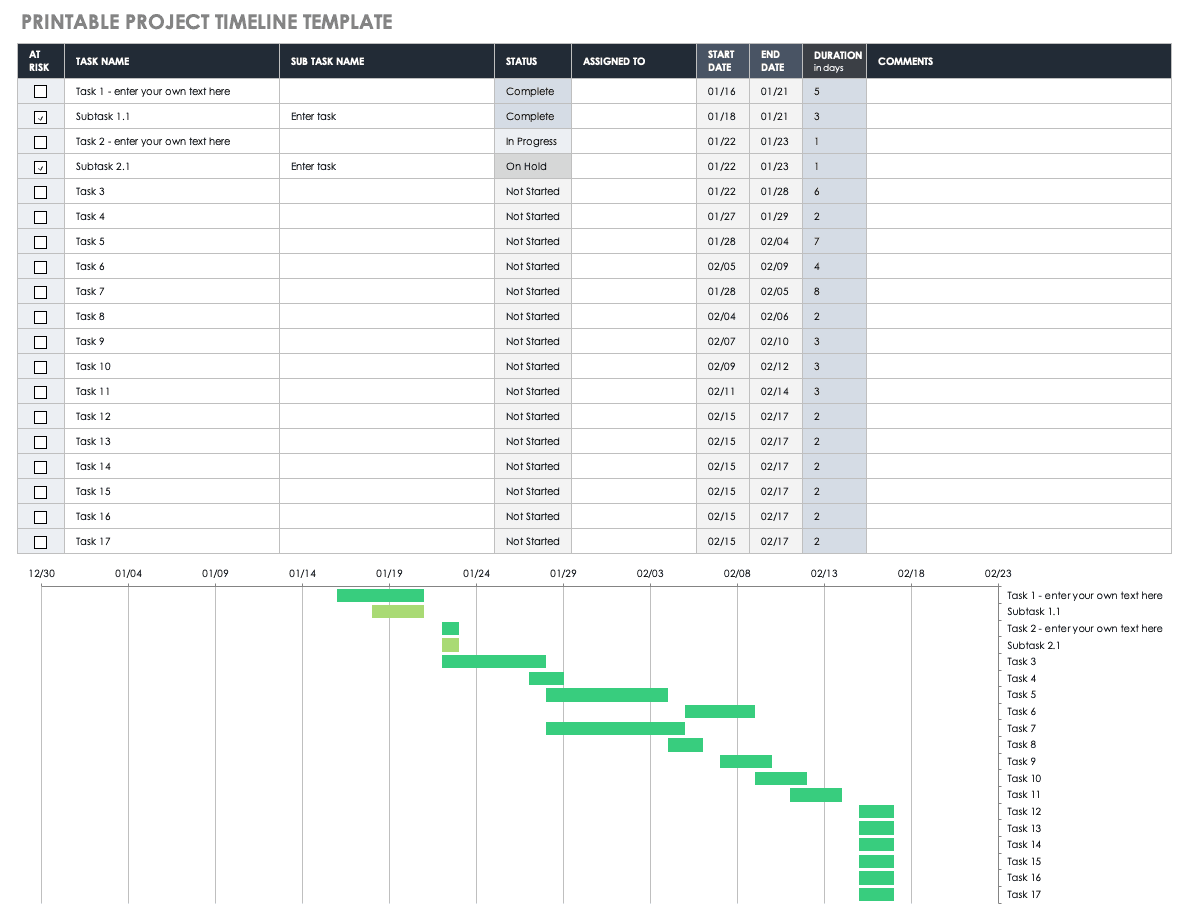Viewport: 1190px width, 921px height.
Task: Open the On Hold status cell
Action: [532, 167]
